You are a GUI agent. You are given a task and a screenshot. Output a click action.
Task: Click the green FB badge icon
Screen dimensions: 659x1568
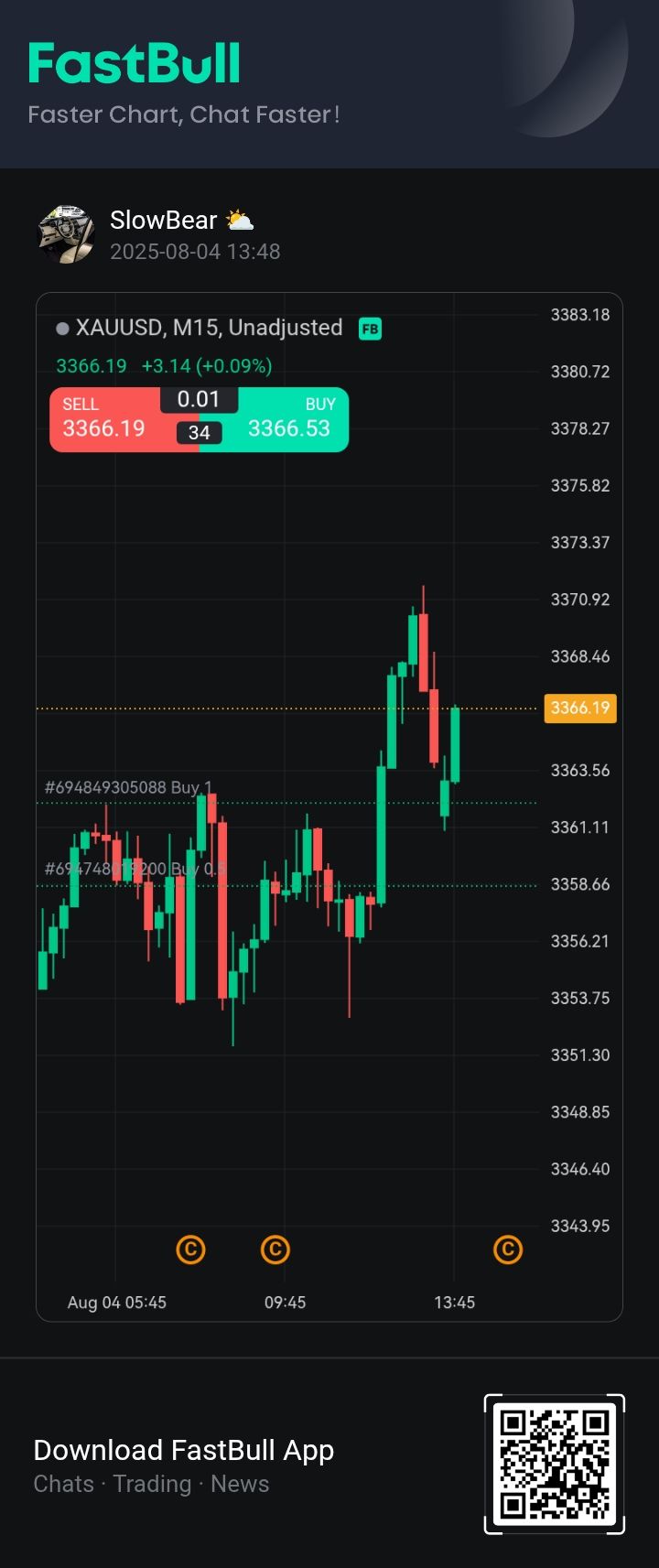370,329
